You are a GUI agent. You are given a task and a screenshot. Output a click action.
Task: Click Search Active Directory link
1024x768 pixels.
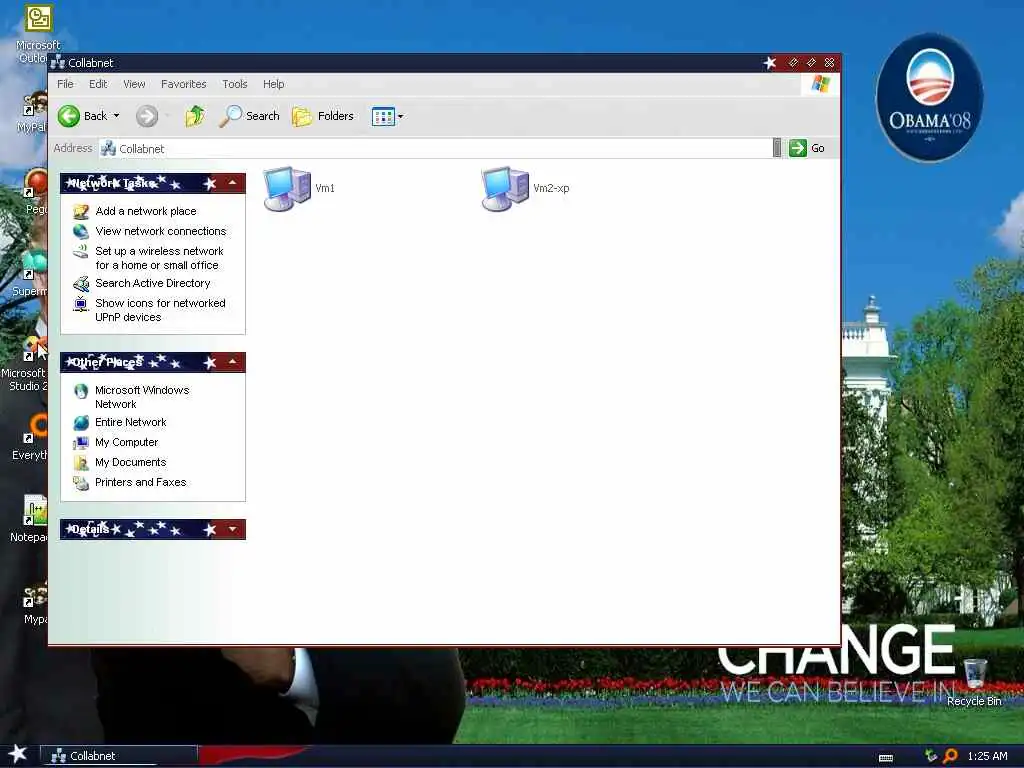pos(153,283)
